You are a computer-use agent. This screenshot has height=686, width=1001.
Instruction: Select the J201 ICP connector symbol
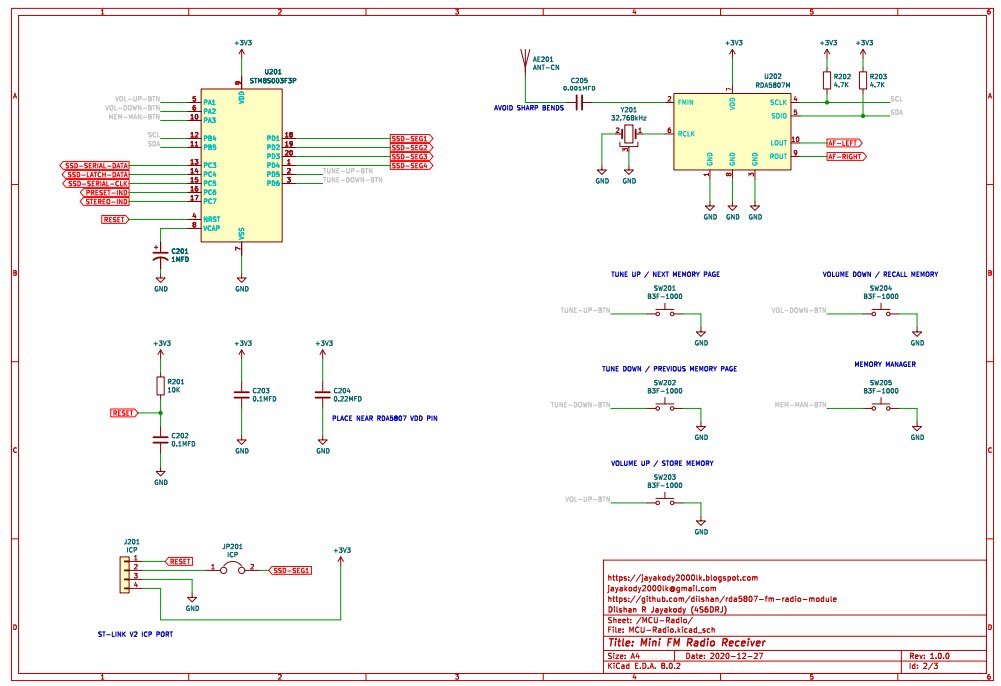pos(125,573)
